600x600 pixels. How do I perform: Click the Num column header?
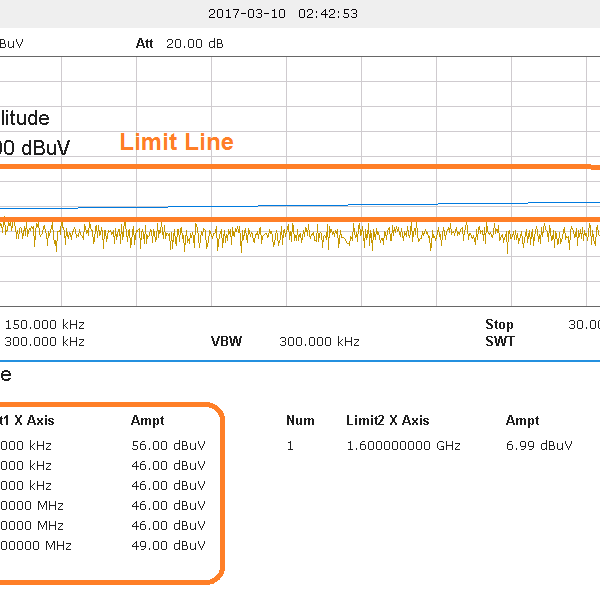(300, 421)
